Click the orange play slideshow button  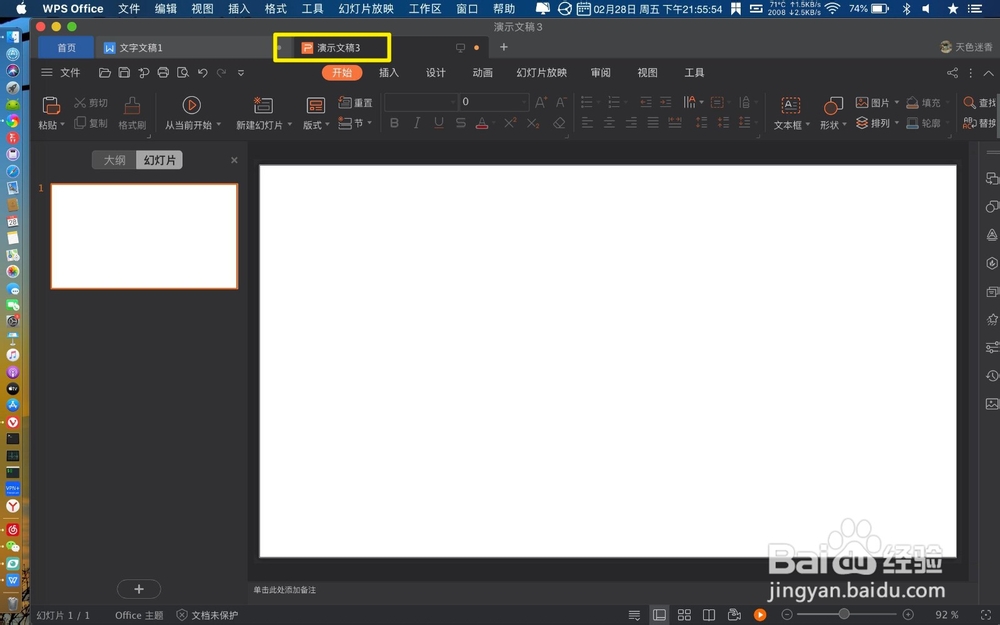tap(760, 615)
